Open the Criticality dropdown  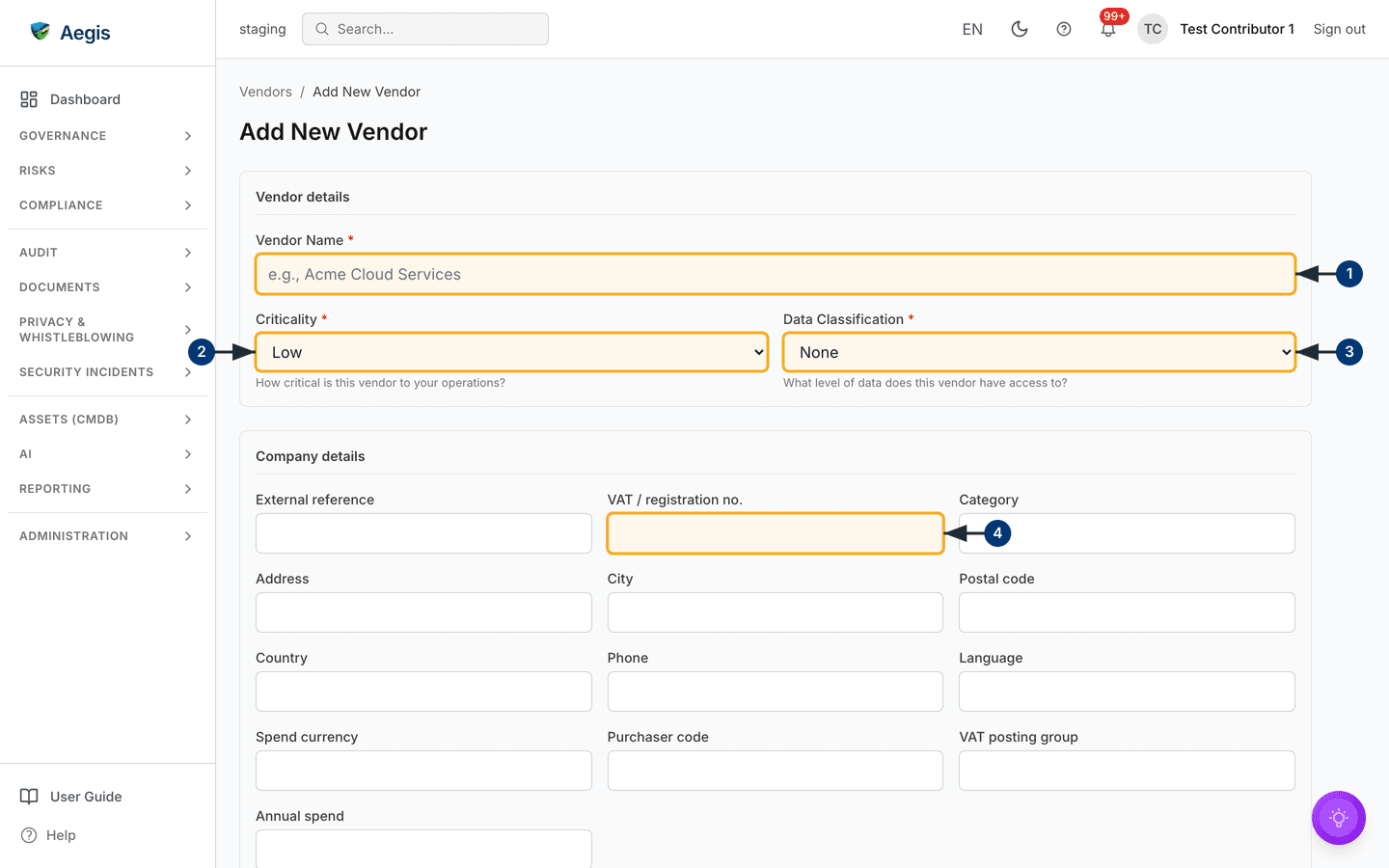pos(511,352)
